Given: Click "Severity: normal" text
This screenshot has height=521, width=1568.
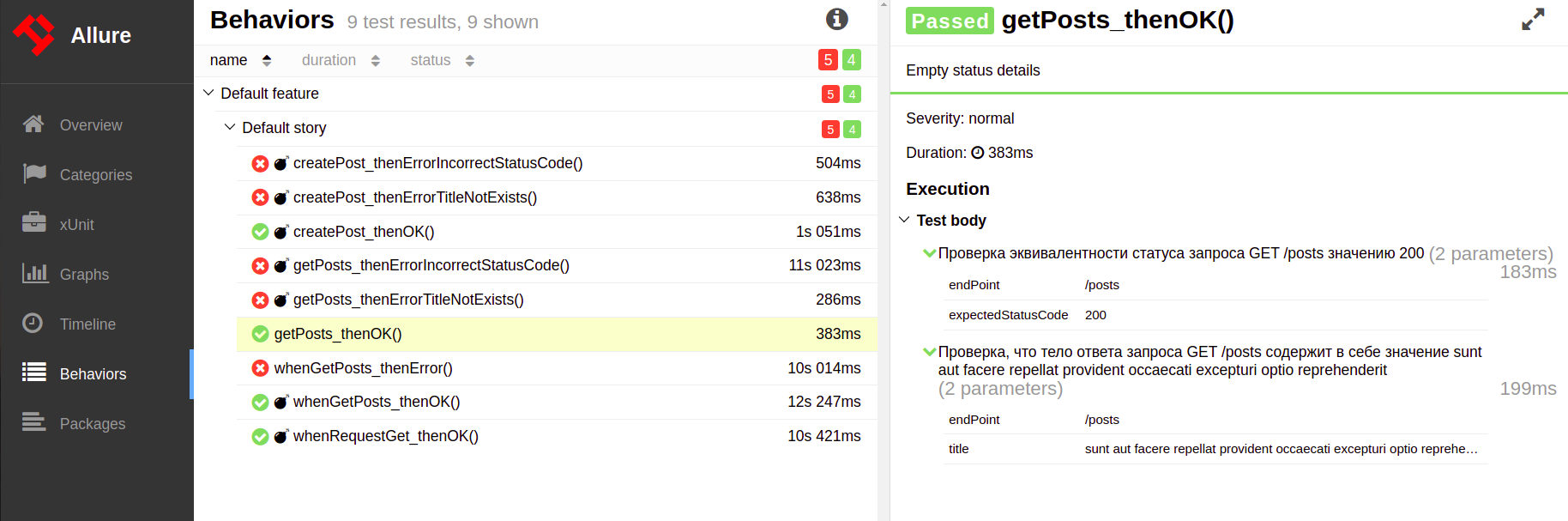Looking at the screenshot, I should pyautogui.click(x=960, y=118).
